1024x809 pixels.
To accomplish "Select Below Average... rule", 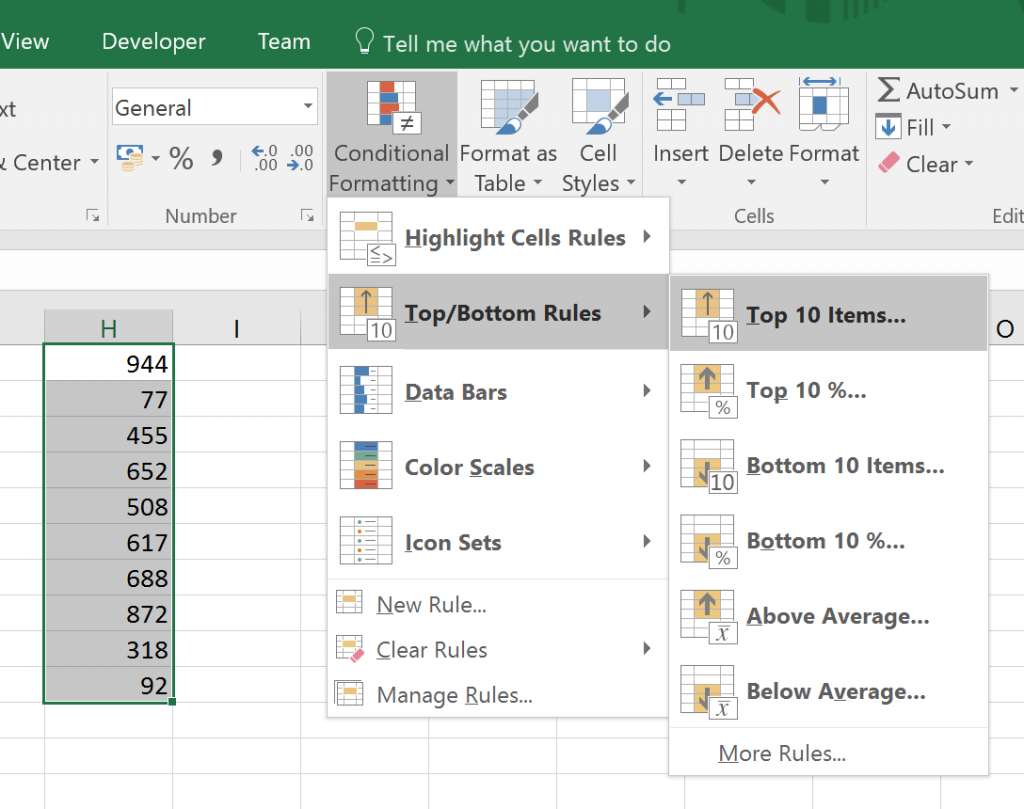I will click(828, 692).
